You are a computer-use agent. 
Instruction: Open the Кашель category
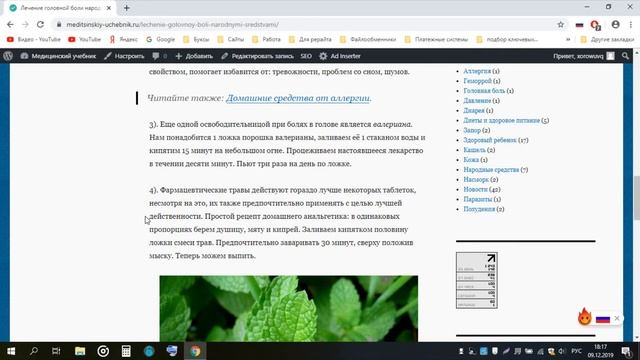tap(474, 150)
